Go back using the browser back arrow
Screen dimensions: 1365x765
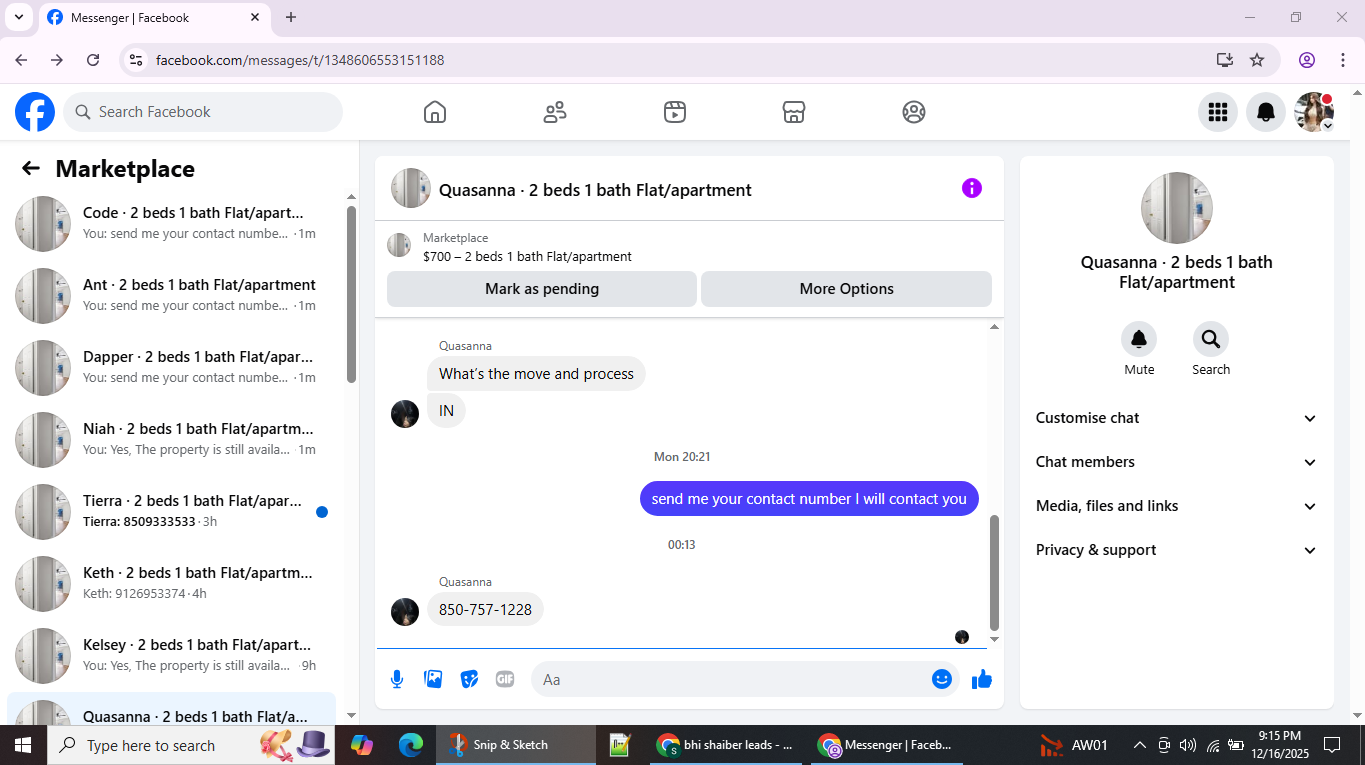pos(21,60)
